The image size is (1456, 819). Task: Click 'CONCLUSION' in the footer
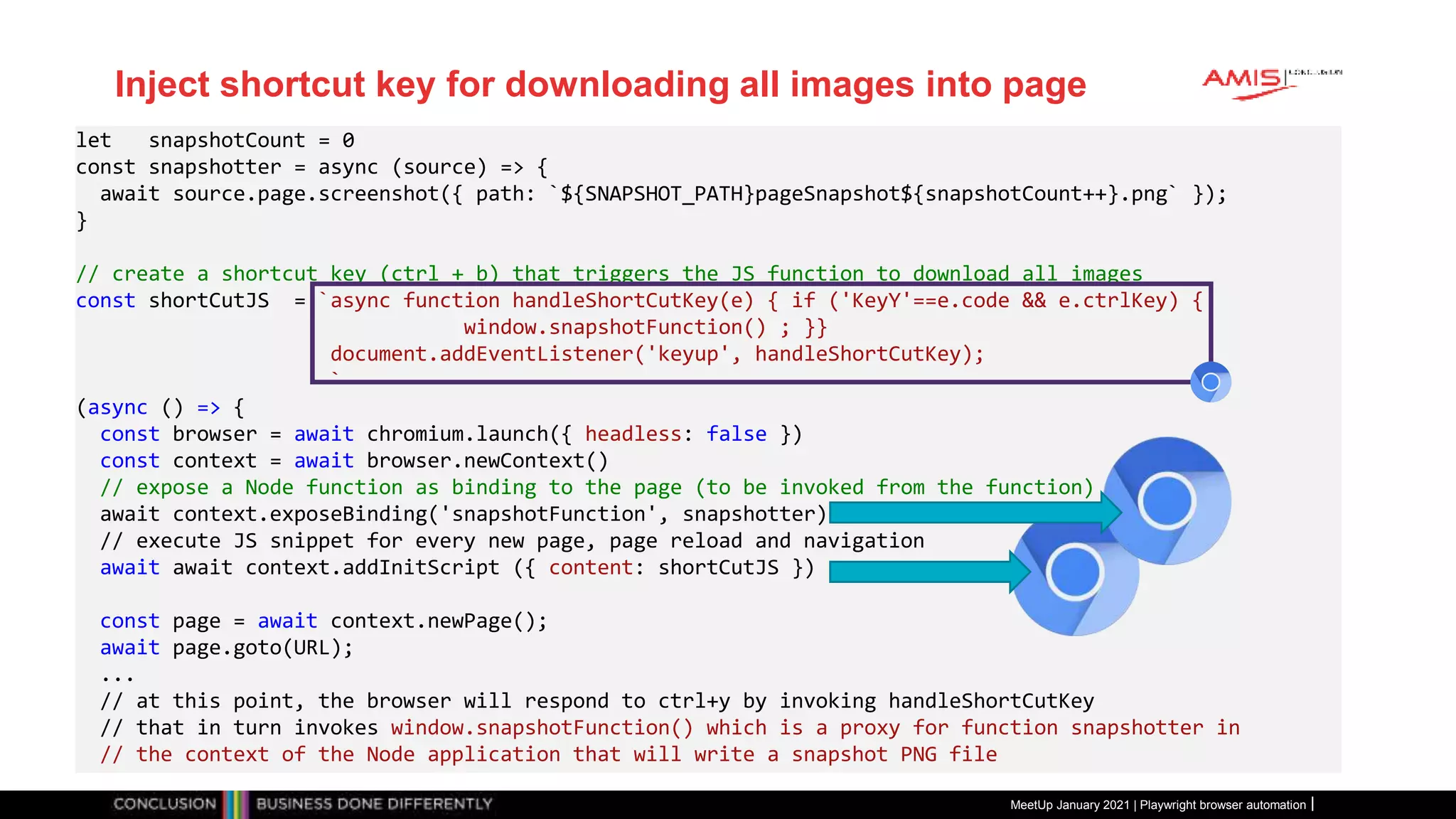point(164,804)
